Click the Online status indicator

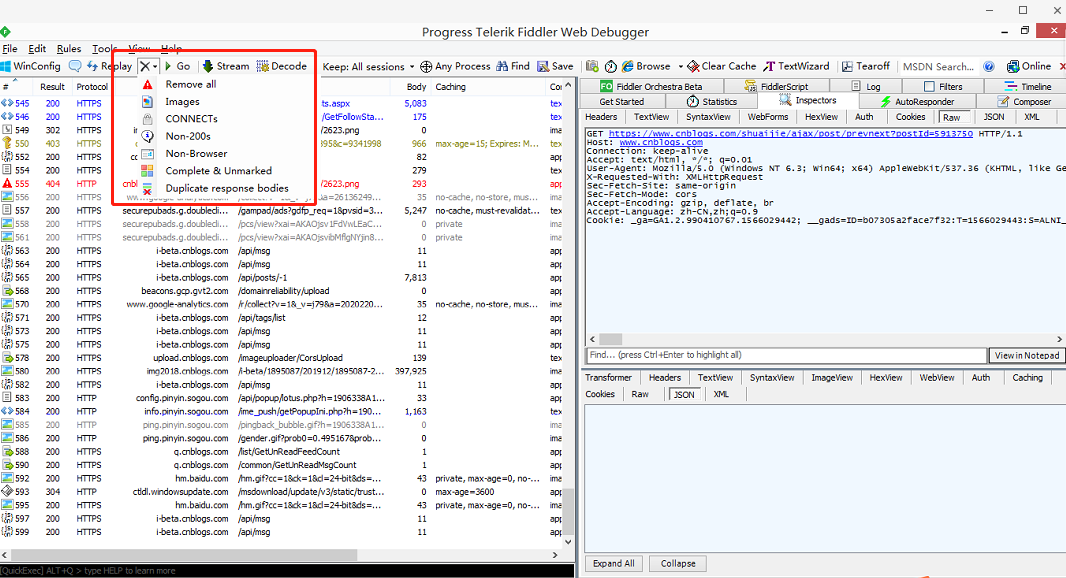tap(1029, 66)
